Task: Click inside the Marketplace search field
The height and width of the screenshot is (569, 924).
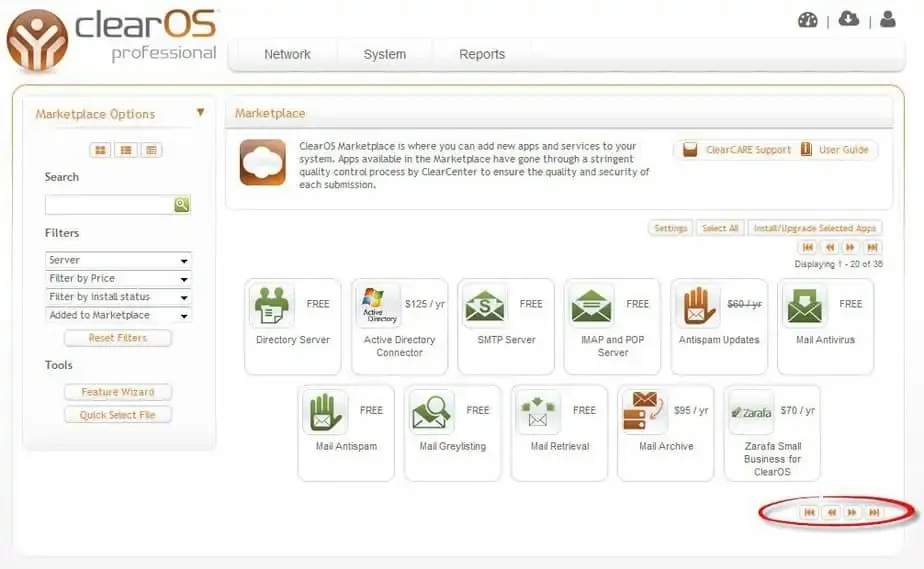Action: pos(109,205)
